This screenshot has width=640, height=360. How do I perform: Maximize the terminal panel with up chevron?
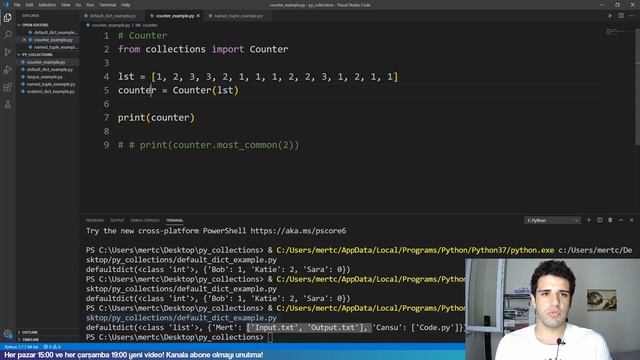[x=620, y=220]
